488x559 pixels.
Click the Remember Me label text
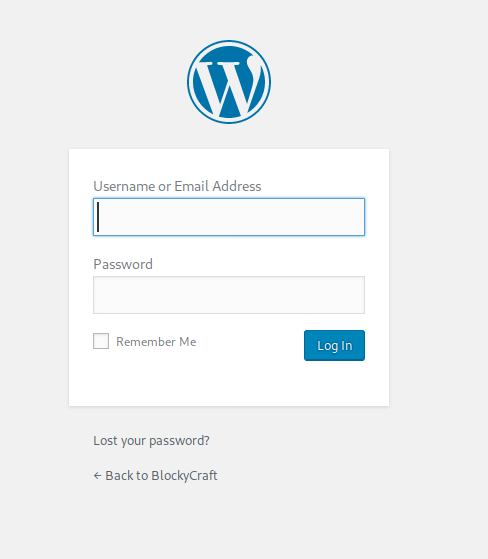[156, 342]
